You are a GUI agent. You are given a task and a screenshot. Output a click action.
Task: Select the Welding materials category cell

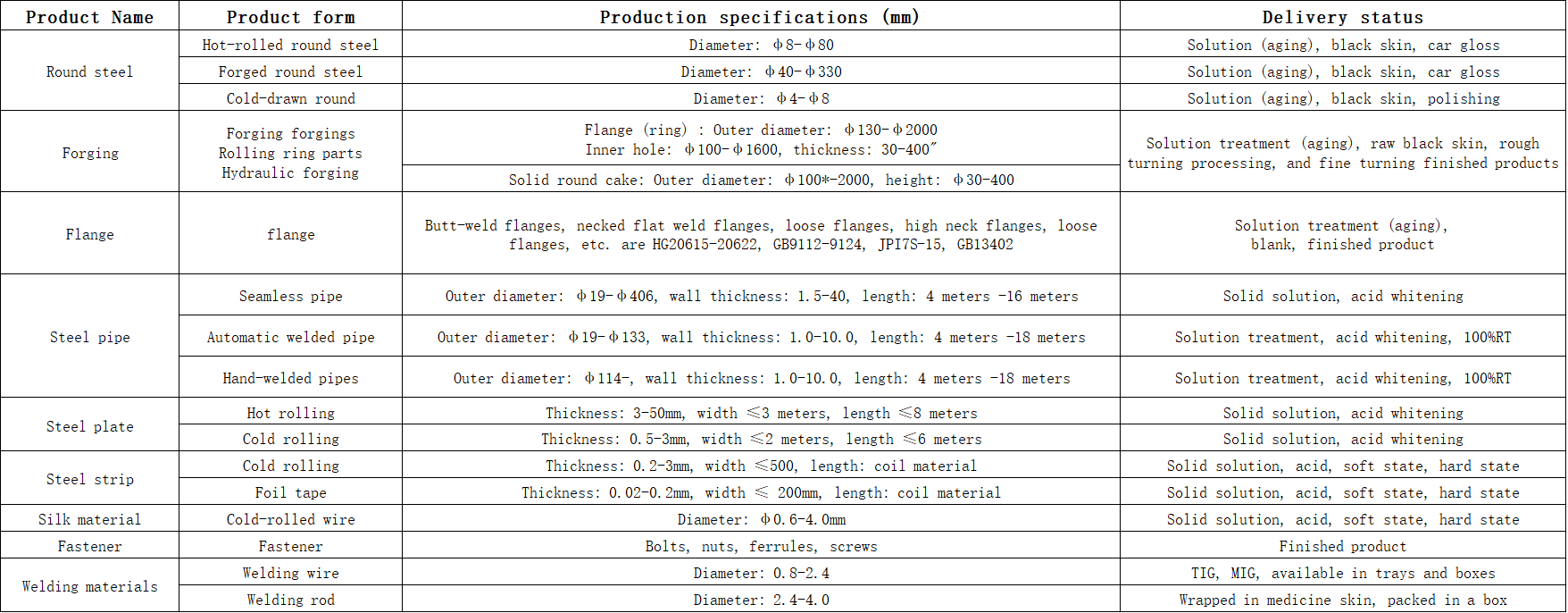pos(89,586)
